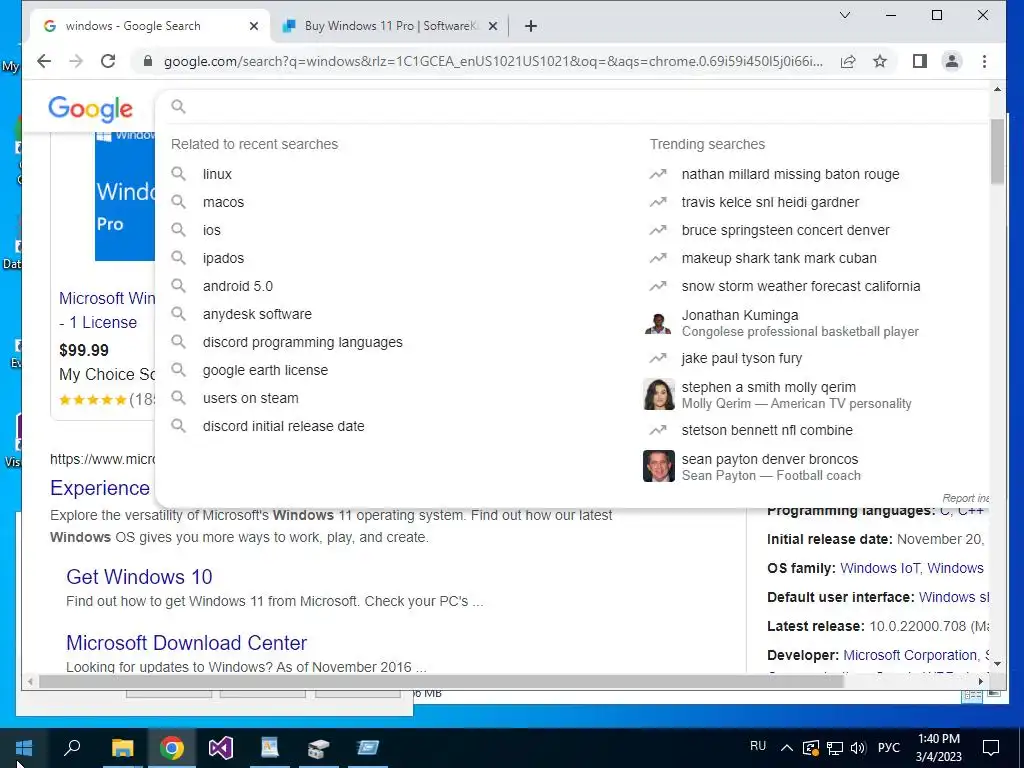Open File Explorer from the taskbar

122,748
